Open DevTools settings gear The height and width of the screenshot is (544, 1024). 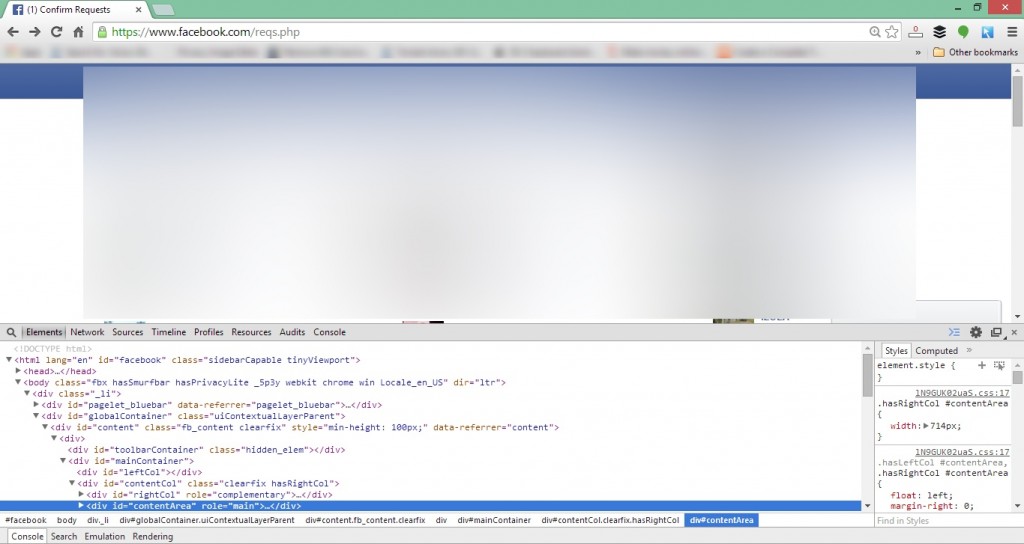[976, 332]
